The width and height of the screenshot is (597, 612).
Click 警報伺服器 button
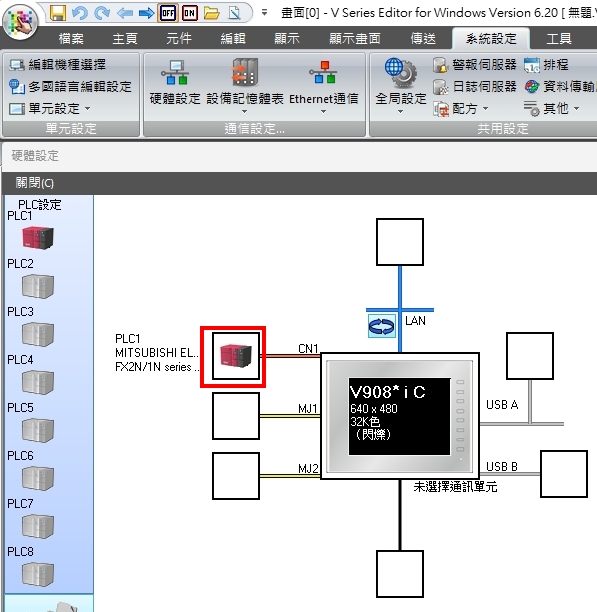tap(474, 64)
